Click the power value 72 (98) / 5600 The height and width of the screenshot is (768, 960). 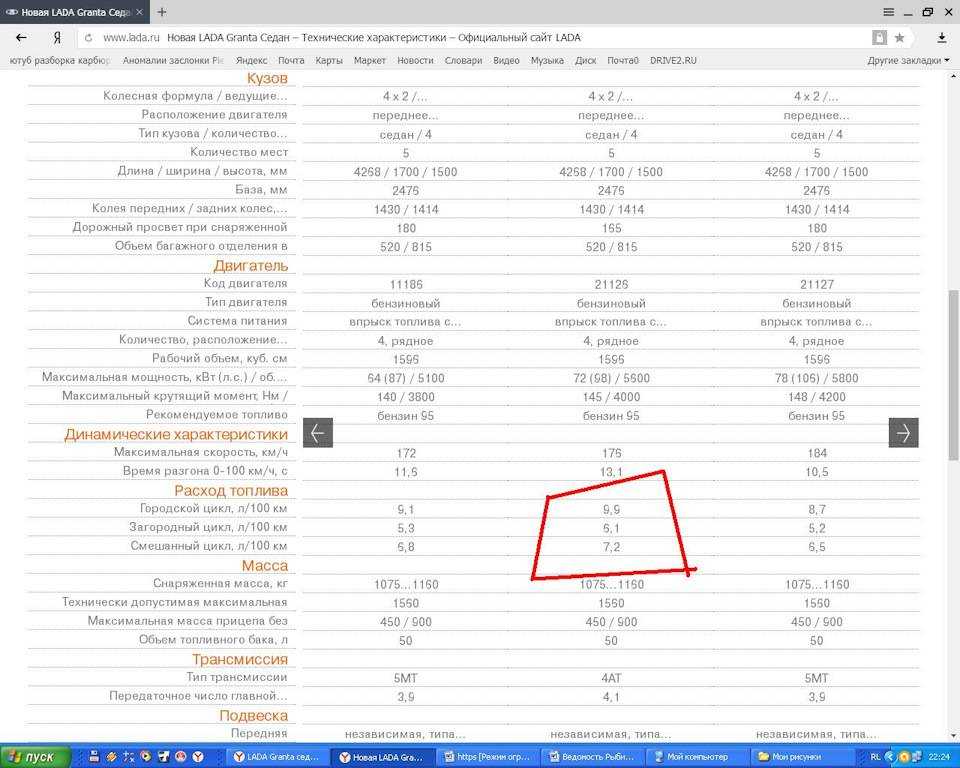pos(611,378)
